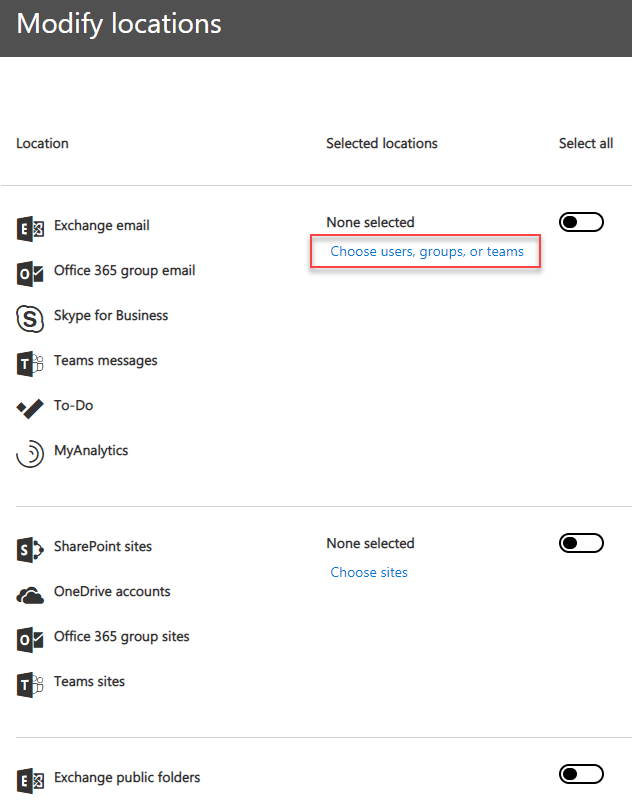Open Choose users, groups, or teams
The width and height of the screenshot is (632, 809).
click(x=427, y=251)
